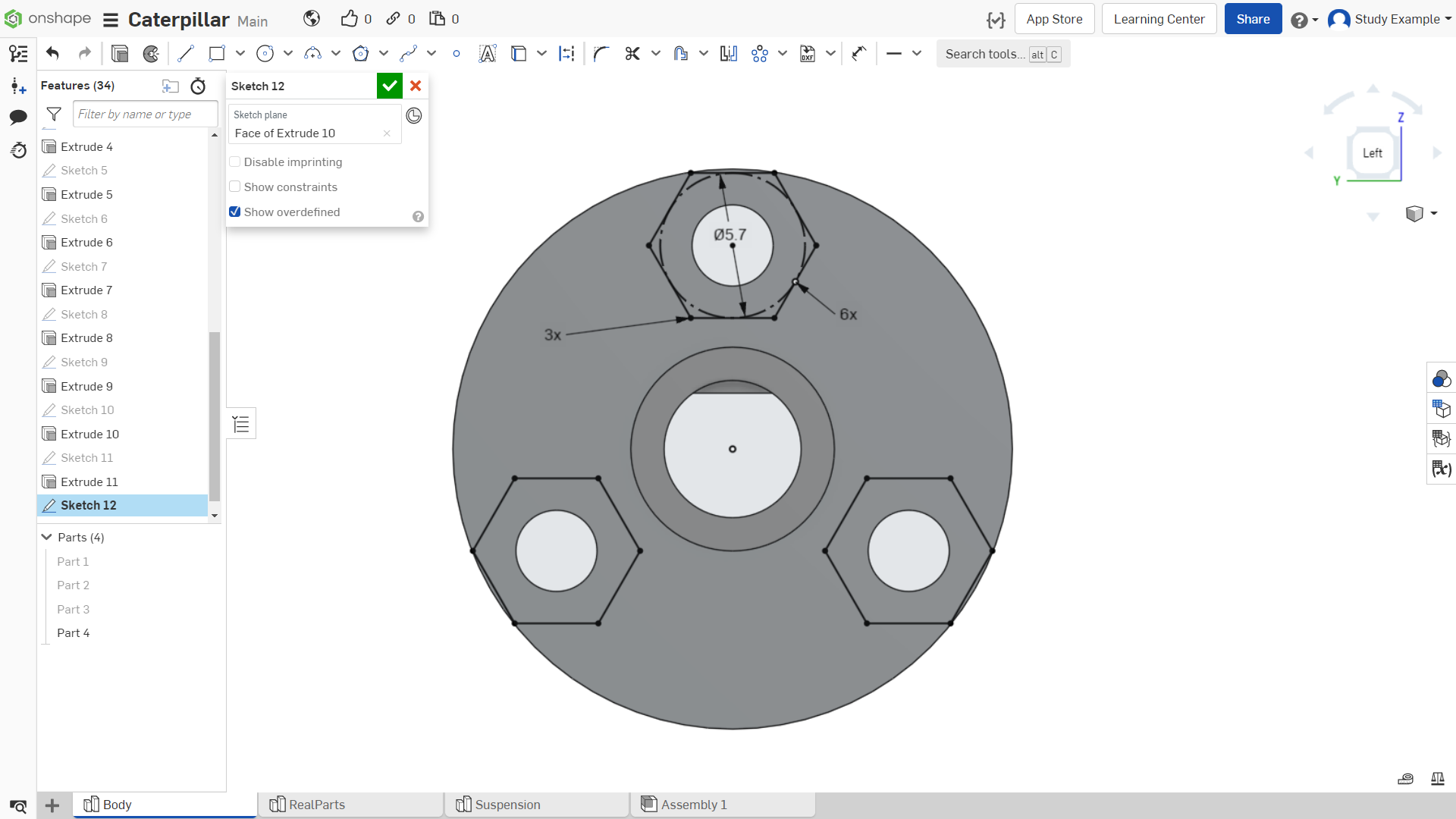Open the circle tool dropdown arrow

(288, 53)
